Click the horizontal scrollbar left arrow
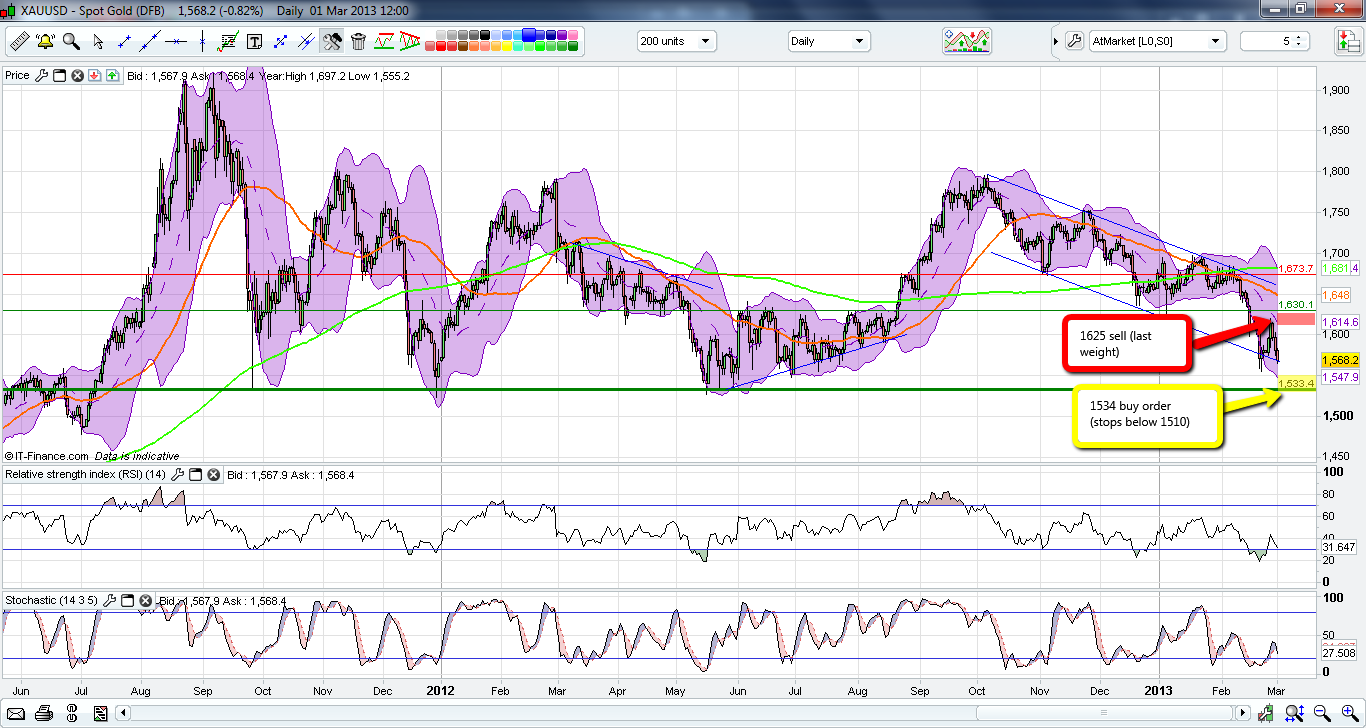Screen dimensions: 1366x728 pos(124,713)
